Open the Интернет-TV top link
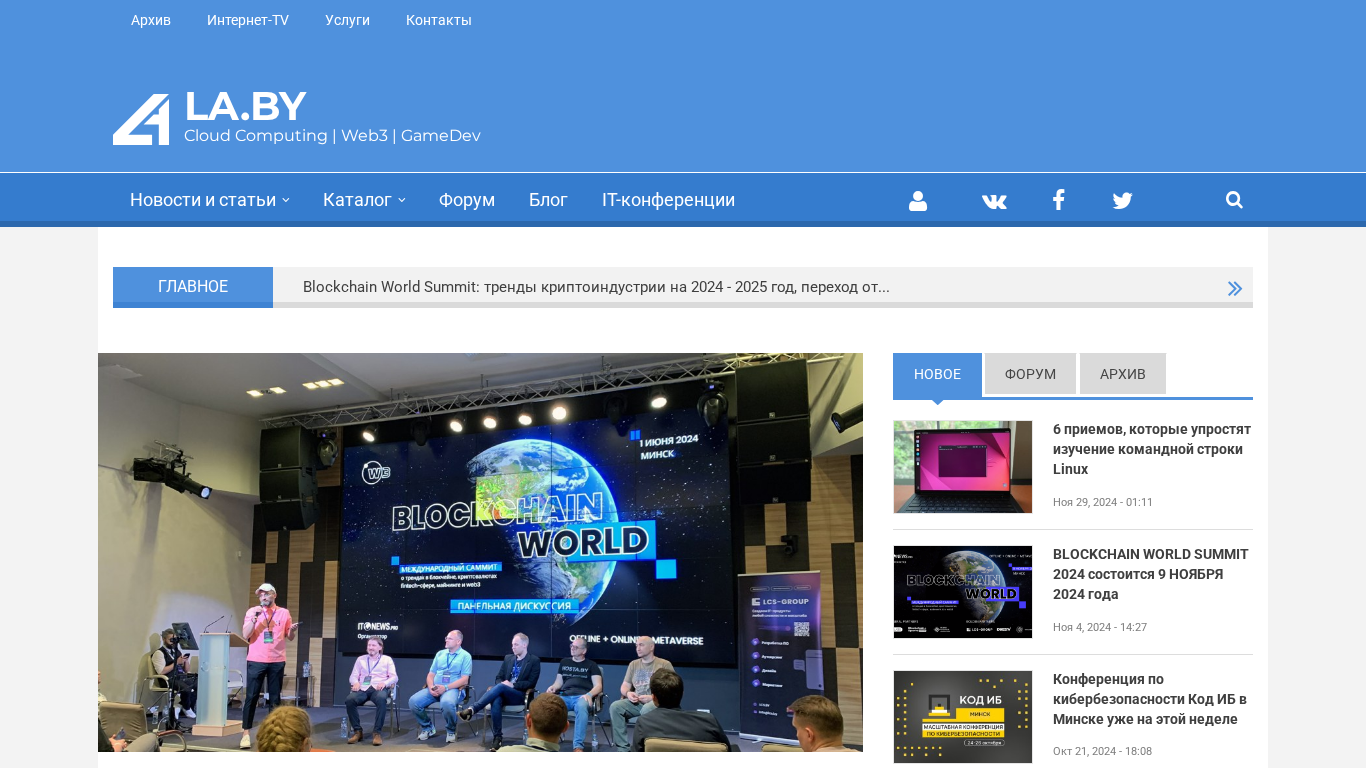This screenshot has height=768, width=1366. click(248, 20)
